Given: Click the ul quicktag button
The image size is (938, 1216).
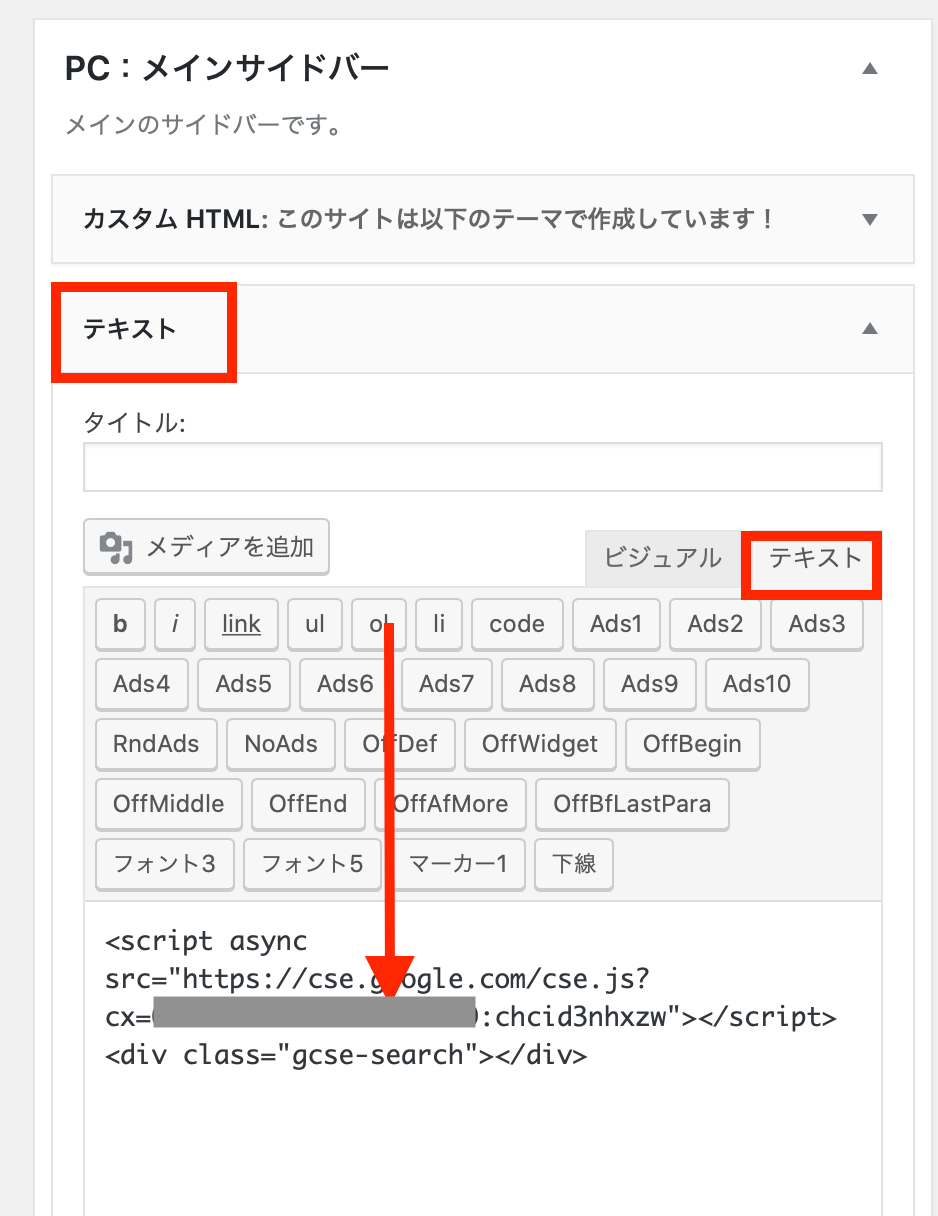Looking at the screenshot, I should click(x=315, y=624).
